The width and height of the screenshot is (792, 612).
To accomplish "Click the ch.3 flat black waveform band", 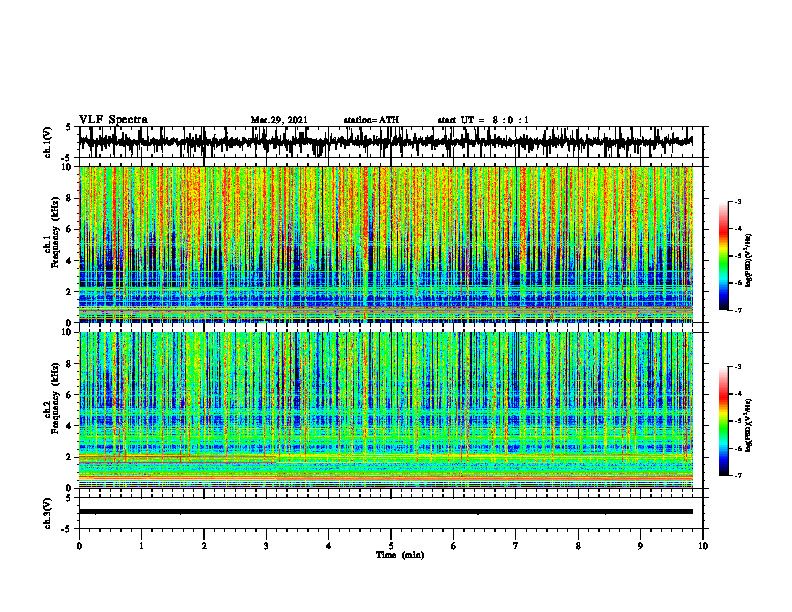I will (x=385, y=512).
